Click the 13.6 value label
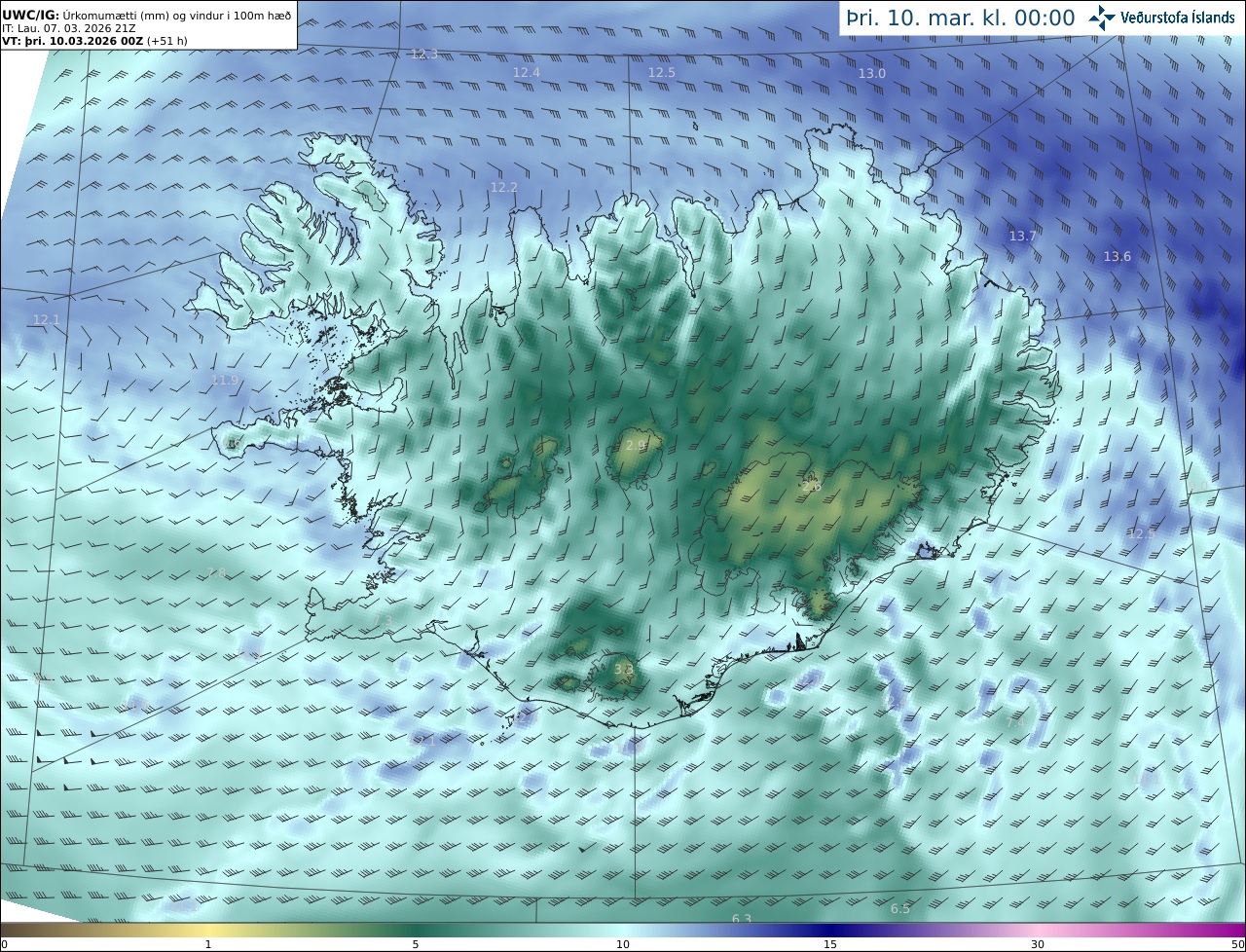 [1118, 256]
